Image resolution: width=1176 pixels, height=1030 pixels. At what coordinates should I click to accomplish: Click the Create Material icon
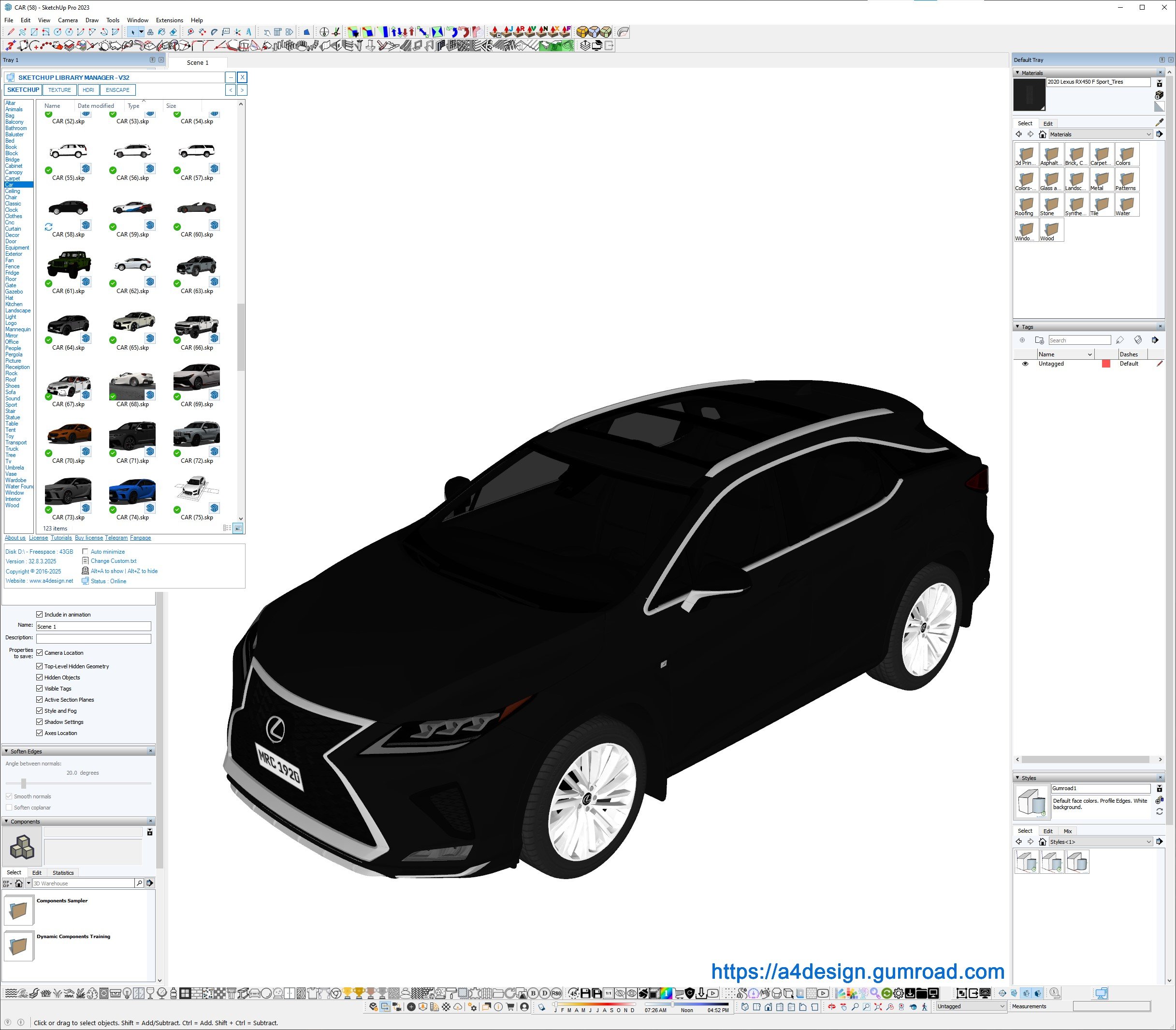[x=1159, y=94]
